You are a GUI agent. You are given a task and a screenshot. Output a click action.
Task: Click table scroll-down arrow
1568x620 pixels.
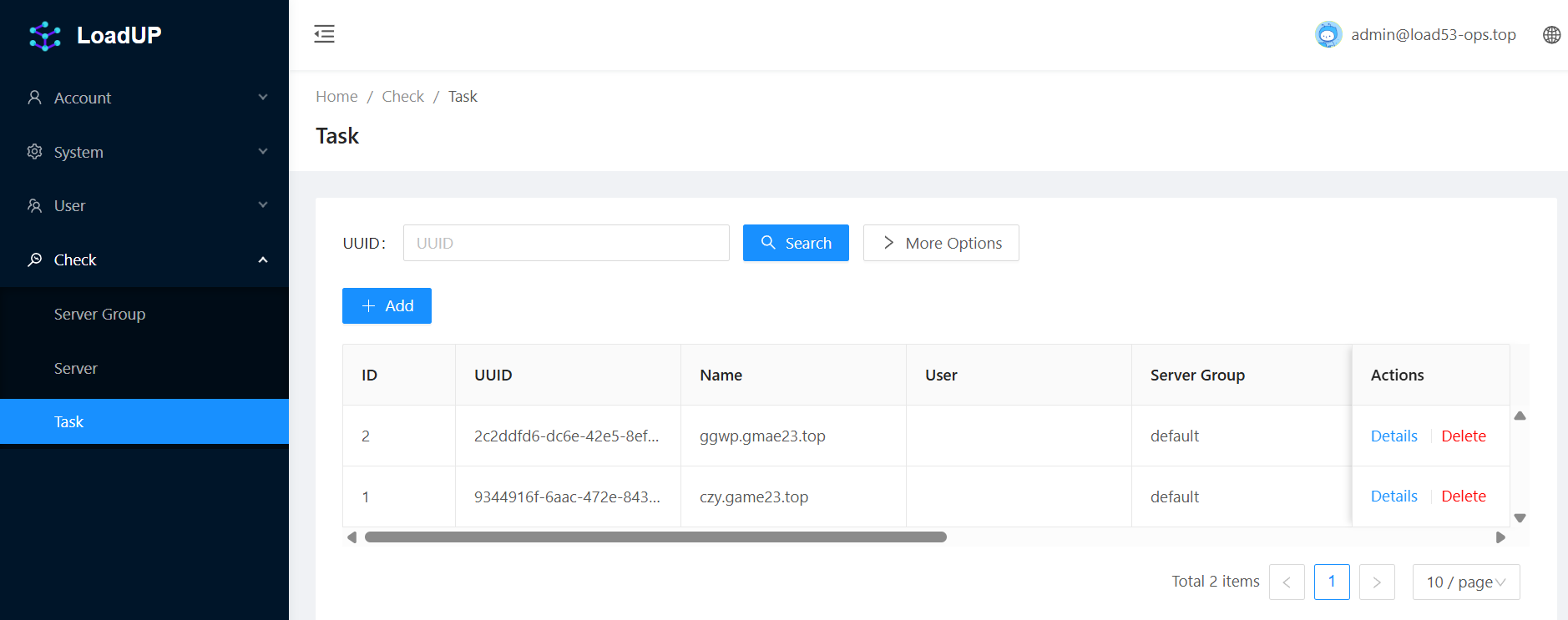(x=1520, y=518)
